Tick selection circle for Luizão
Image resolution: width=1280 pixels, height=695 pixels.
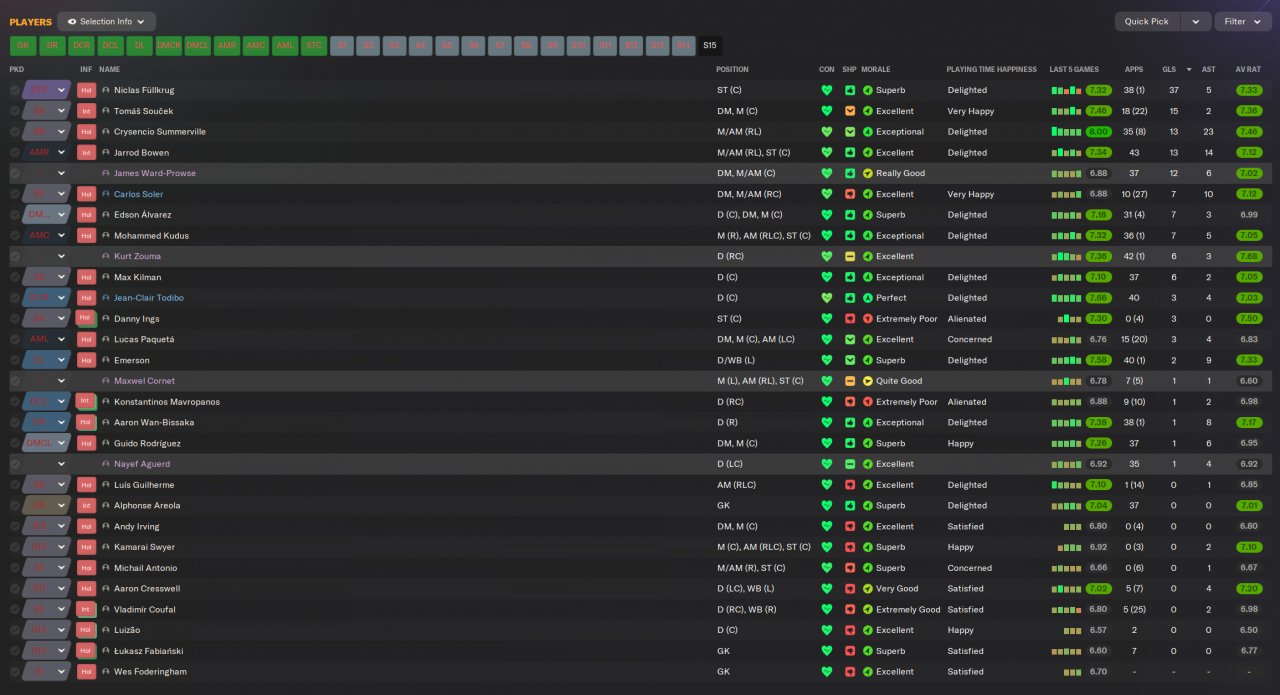[x=14, y=630]
